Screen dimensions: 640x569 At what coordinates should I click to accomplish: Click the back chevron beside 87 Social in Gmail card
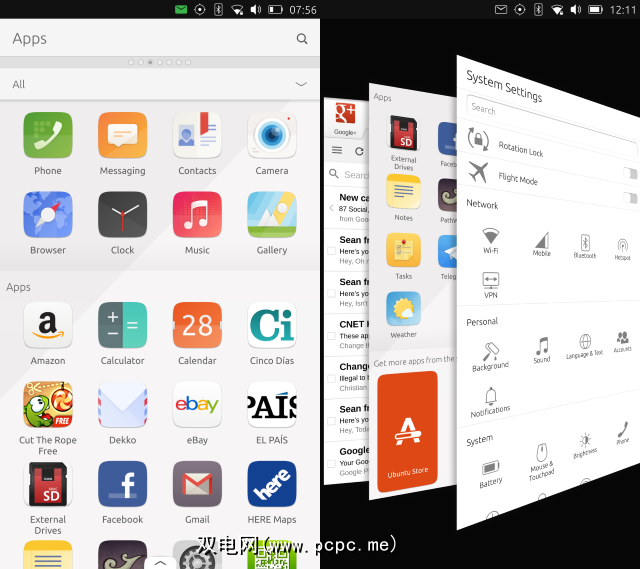coord(331,208)
